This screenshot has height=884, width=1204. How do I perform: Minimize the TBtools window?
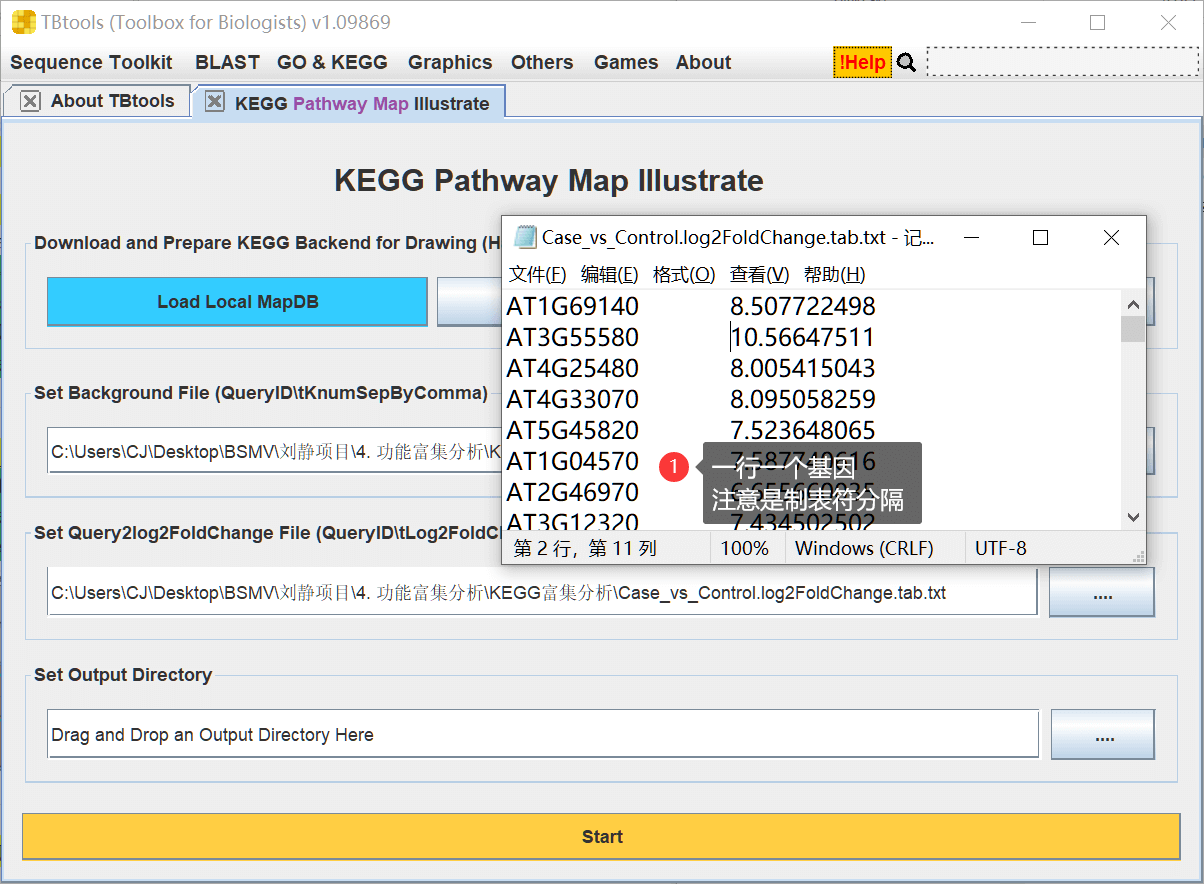1028,22
